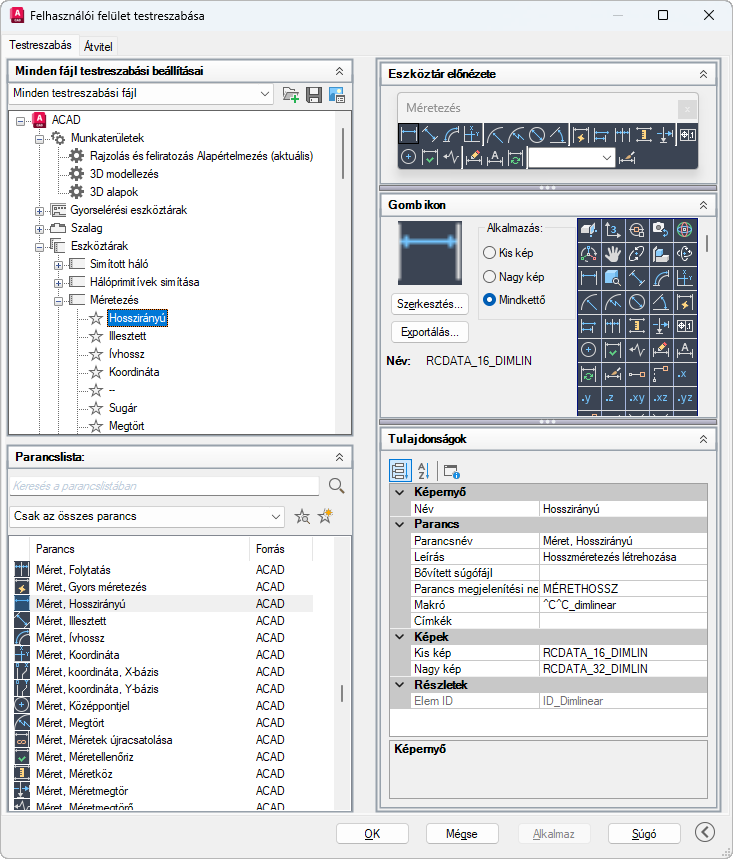This screenshot has width=733, height=859.
Task: Click inspection checkmark icon in Méretezés toolbar preview
Action: click(x=430, y=158)
